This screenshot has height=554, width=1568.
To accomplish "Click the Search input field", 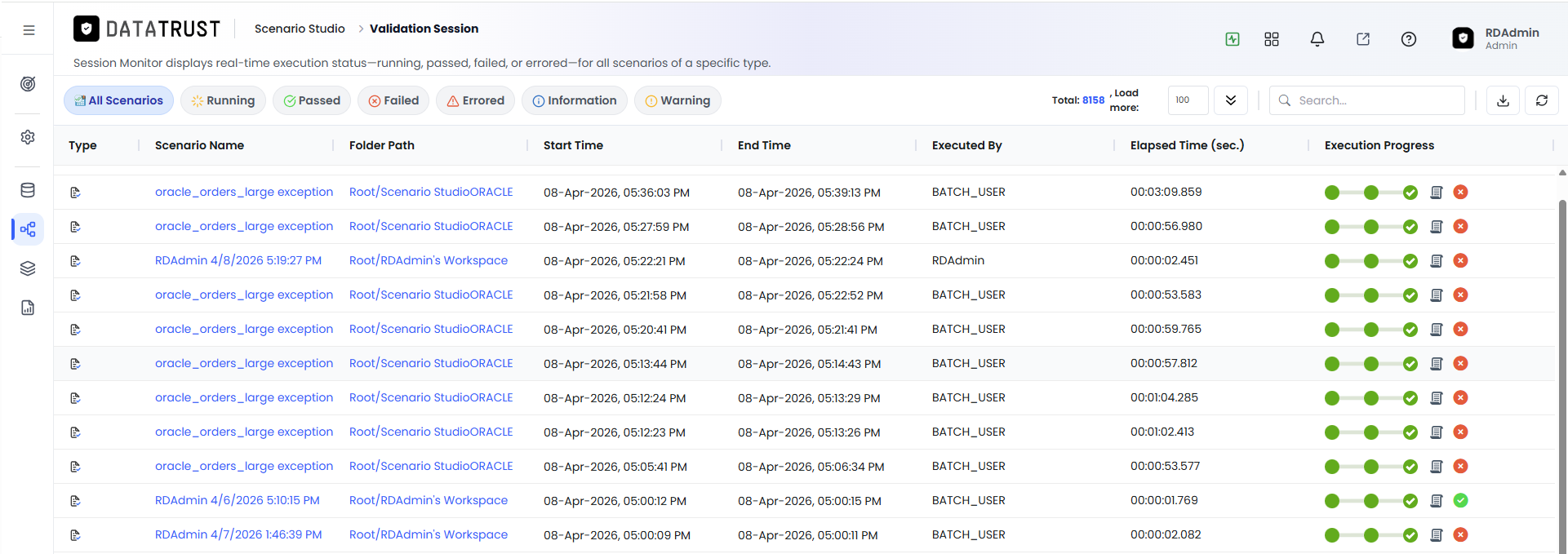I will pos(1367,100).
